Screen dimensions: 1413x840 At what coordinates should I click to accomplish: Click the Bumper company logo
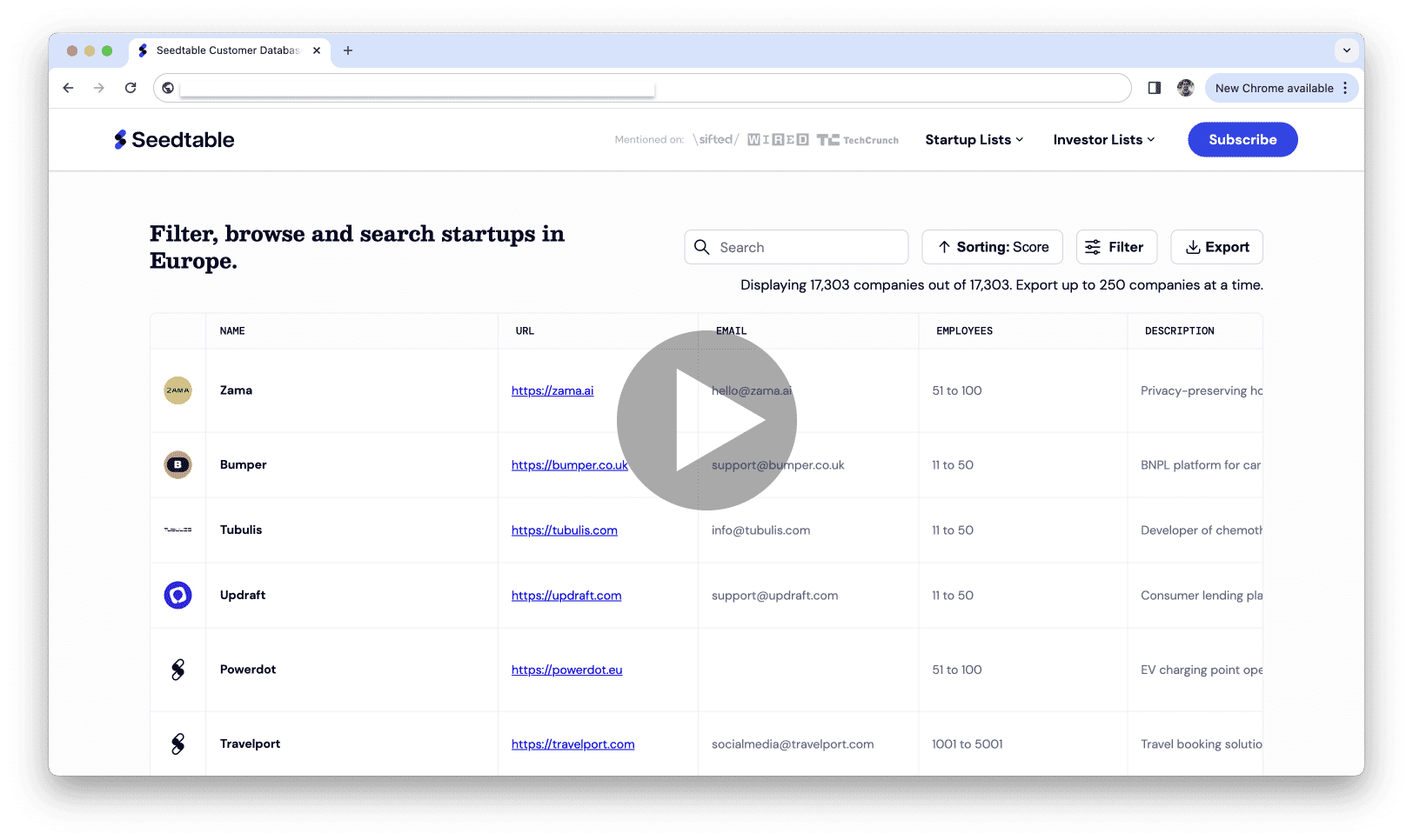177,465
